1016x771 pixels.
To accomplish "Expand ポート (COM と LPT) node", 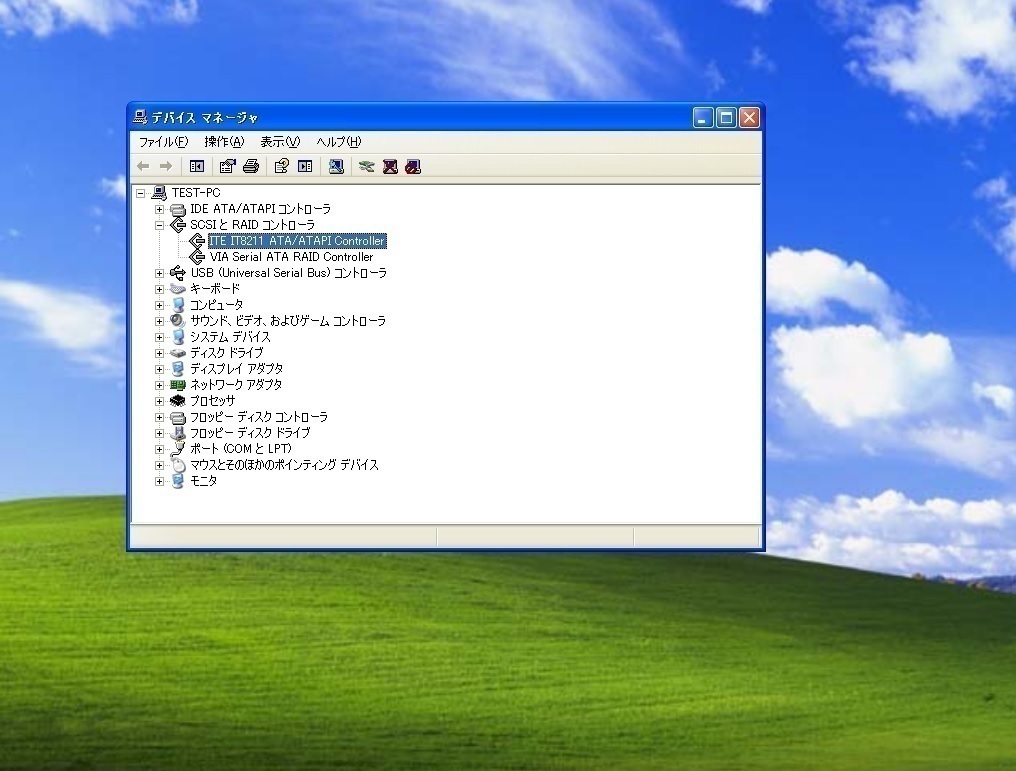I will [x=159, y=449].
